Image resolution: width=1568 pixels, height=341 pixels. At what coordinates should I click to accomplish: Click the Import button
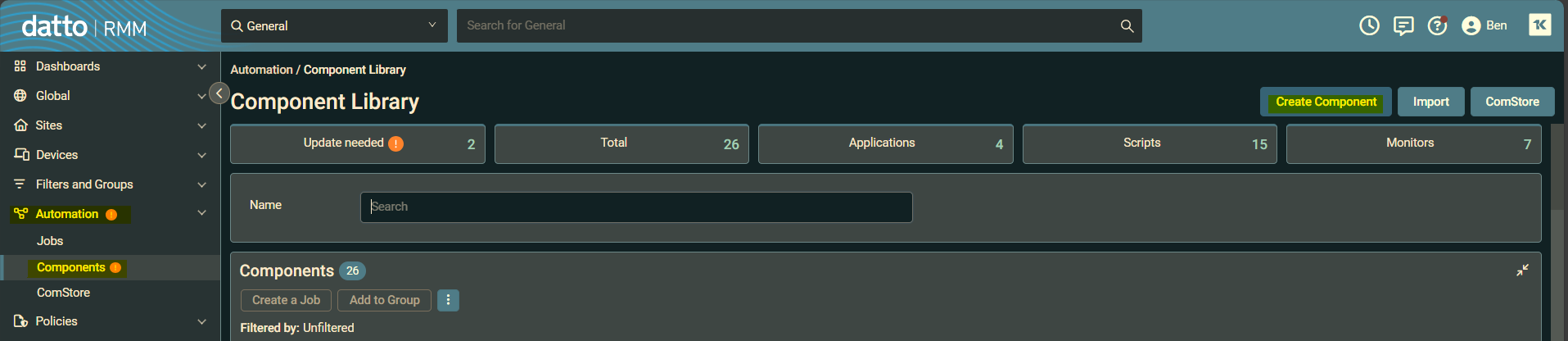(x=1430, y=102)
